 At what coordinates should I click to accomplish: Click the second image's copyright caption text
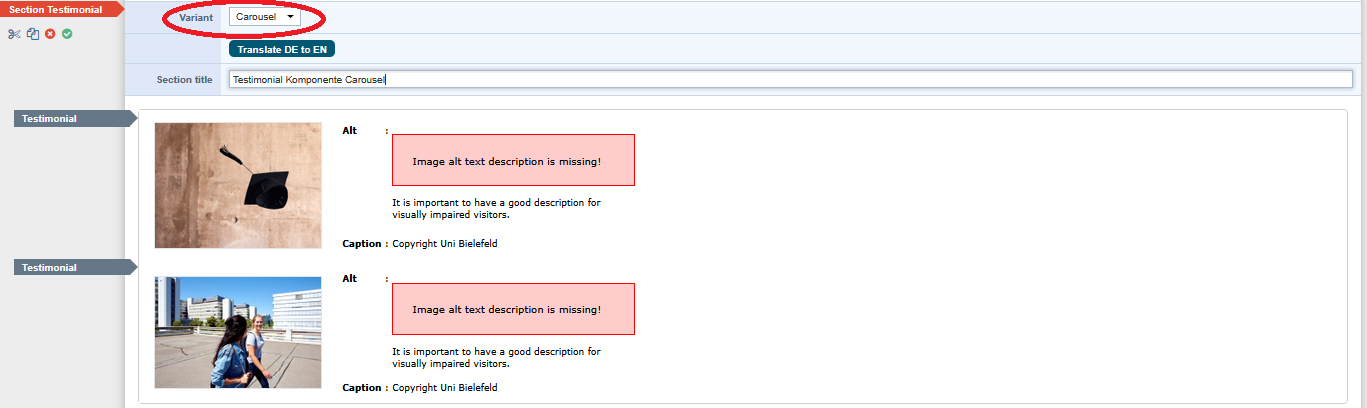pos(444,388)
